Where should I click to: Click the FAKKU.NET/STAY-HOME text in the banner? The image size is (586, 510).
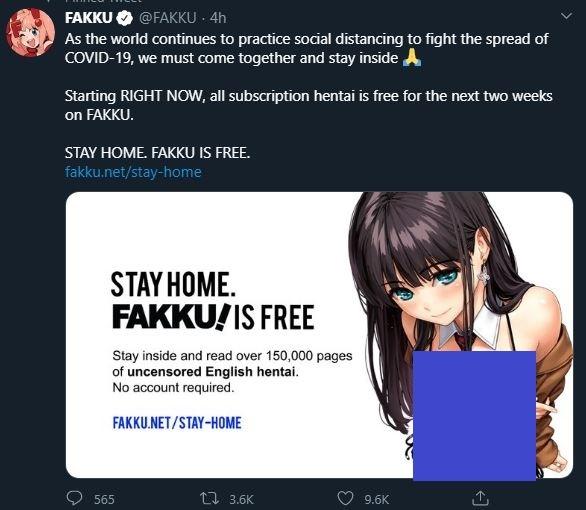tap(177, 423)
